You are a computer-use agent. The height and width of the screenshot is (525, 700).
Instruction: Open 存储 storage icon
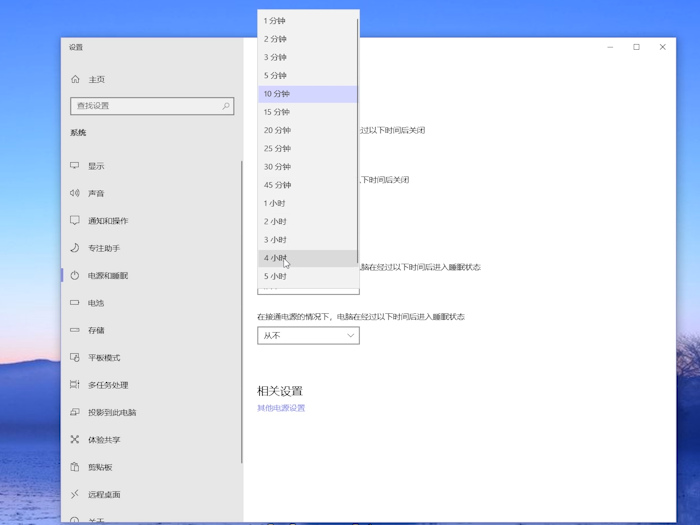pos(75,330)
